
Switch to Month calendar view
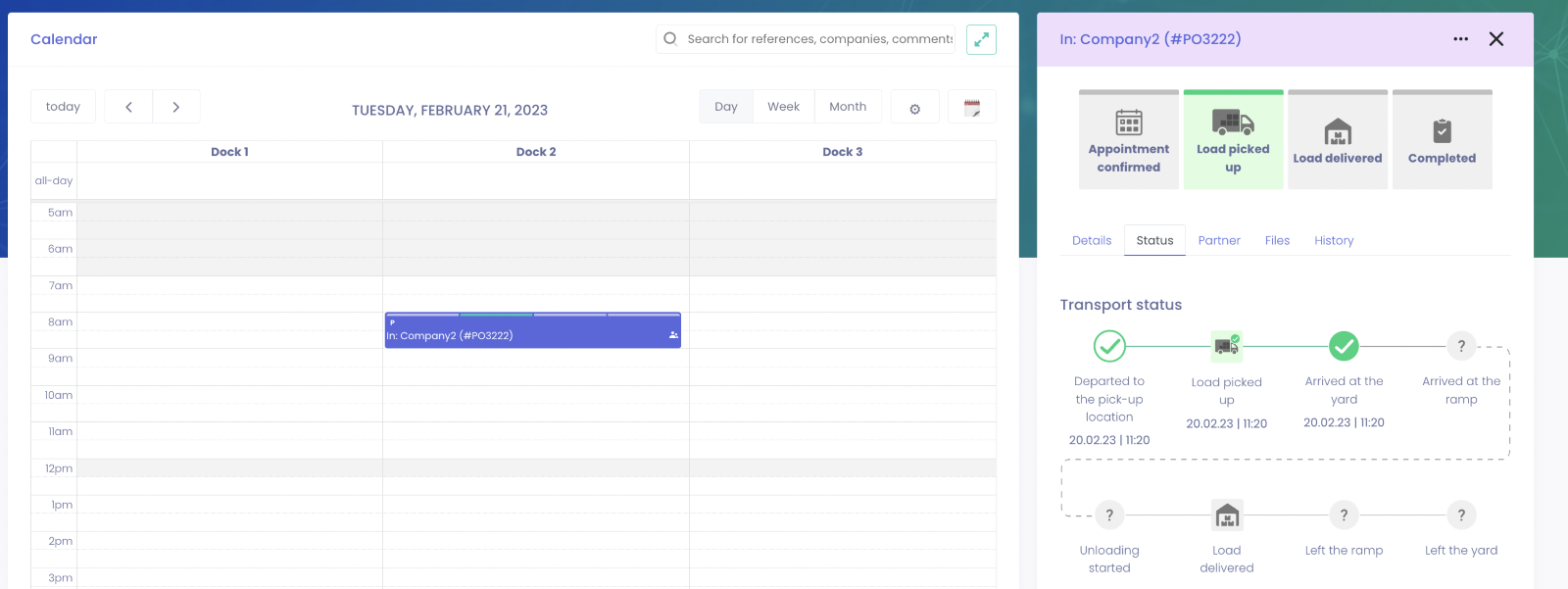pos(848,107)
